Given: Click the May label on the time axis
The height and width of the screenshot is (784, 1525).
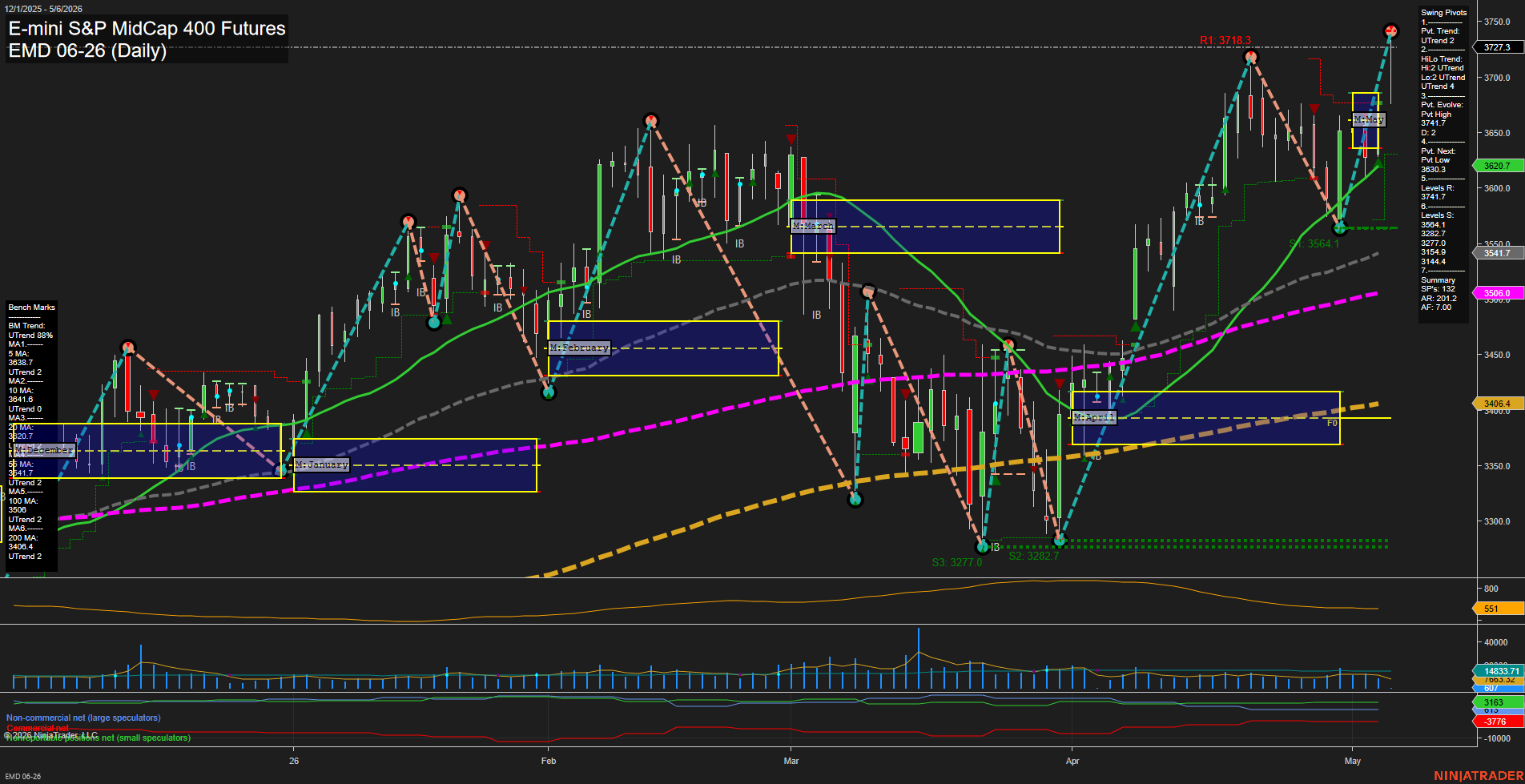Looking at the screenshot, I should pos(1353,761).
